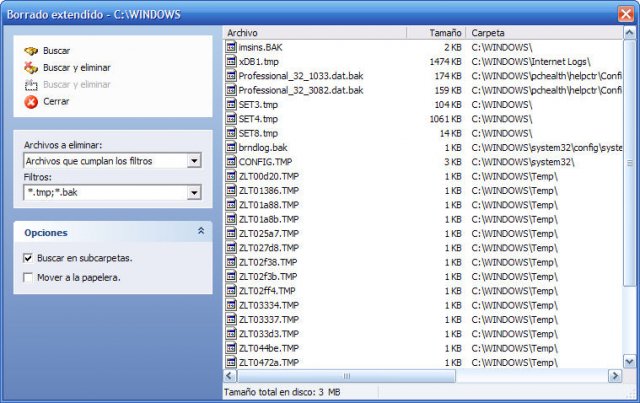Image resolution: width=640 pixels, height=403 pixels.
Task: Click the ZLT02f3b.TMP file icon
Action: [x=231, y=276]
